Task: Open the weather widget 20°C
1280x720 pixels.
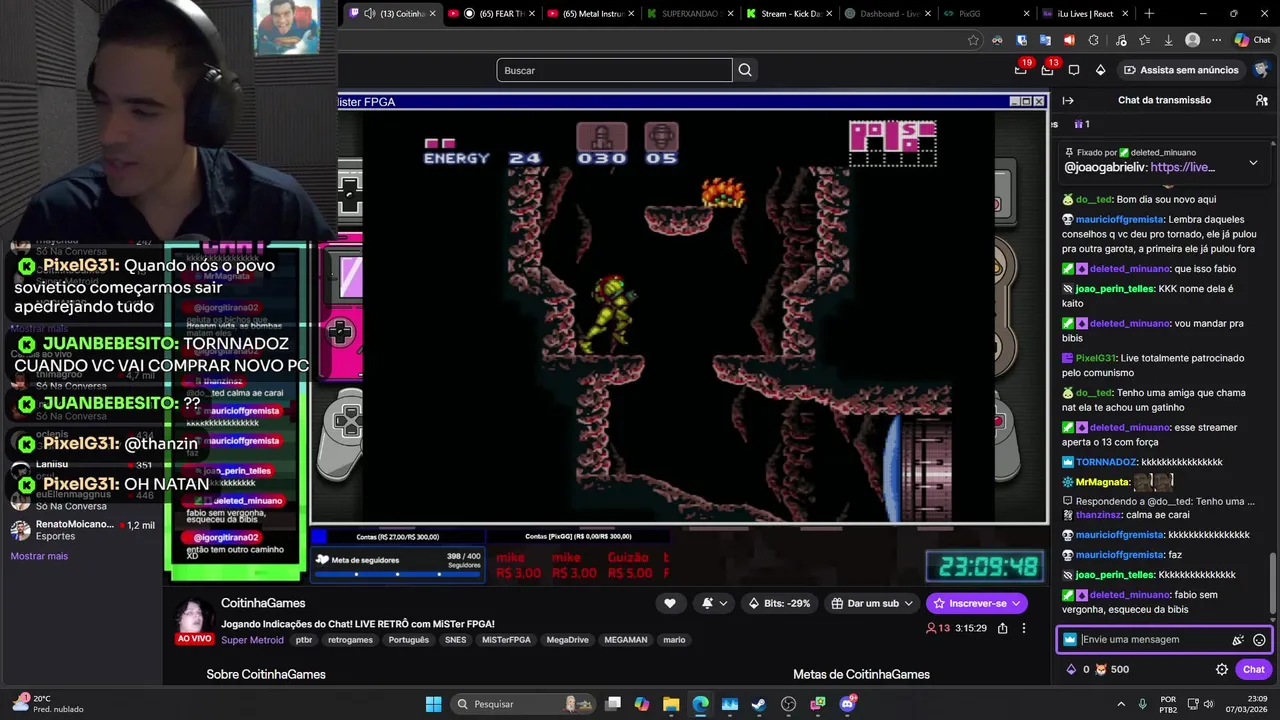Action: [x=47, y=704]
